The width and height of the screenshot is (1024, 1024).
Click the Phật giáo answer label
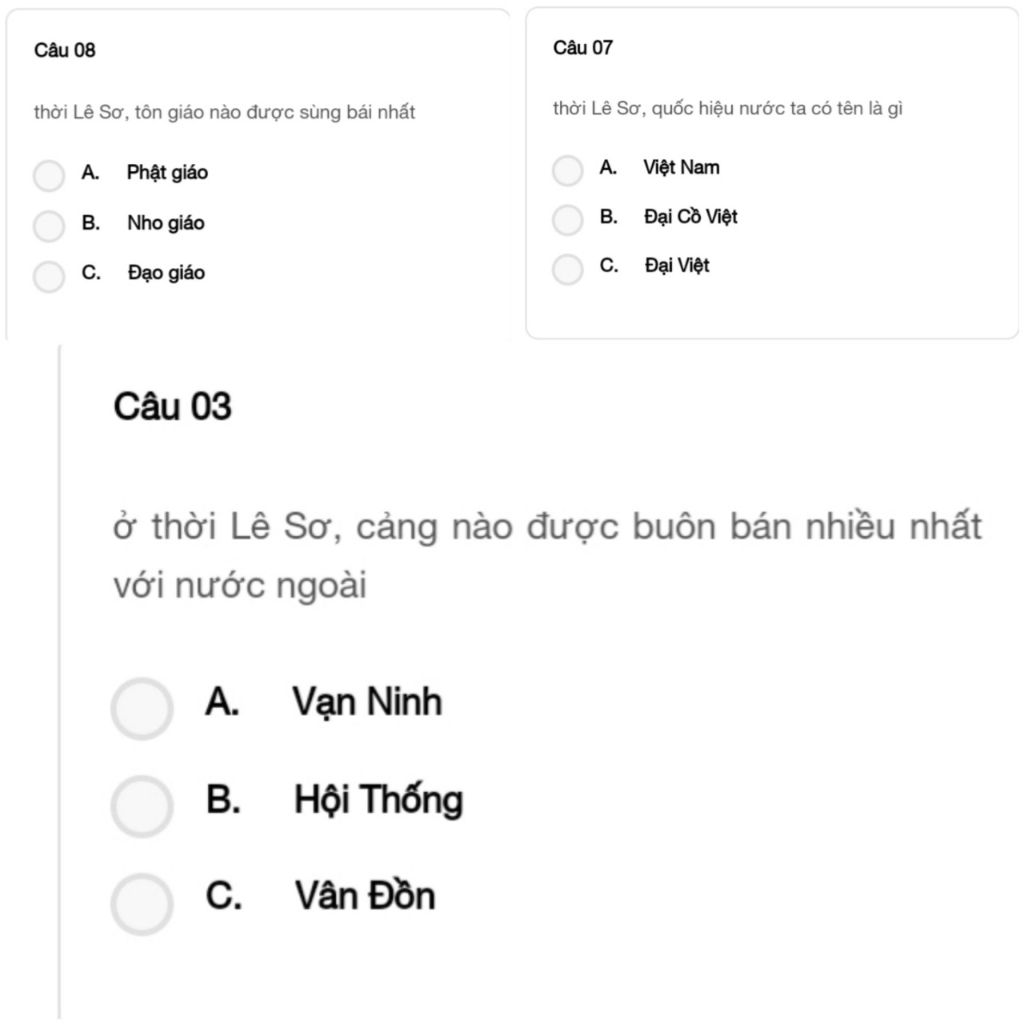pos(167,172)
